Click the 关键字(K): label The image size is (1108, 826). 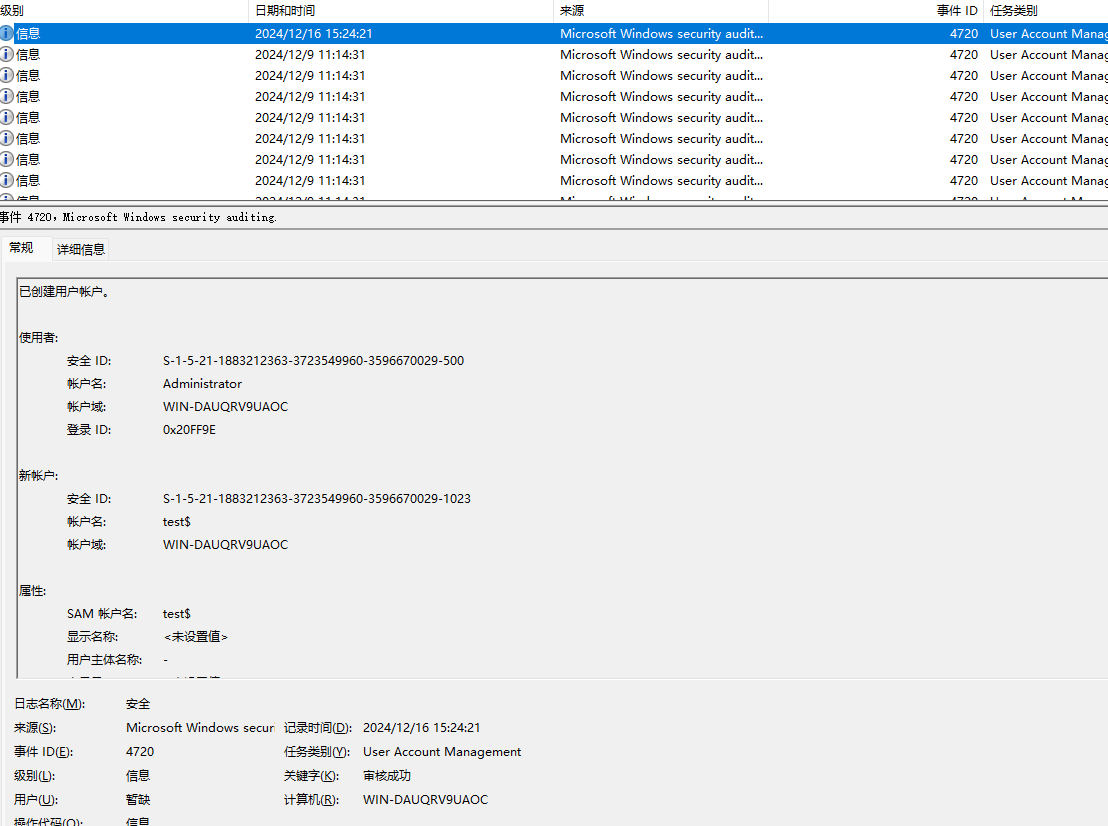click(x=312, y=776)
